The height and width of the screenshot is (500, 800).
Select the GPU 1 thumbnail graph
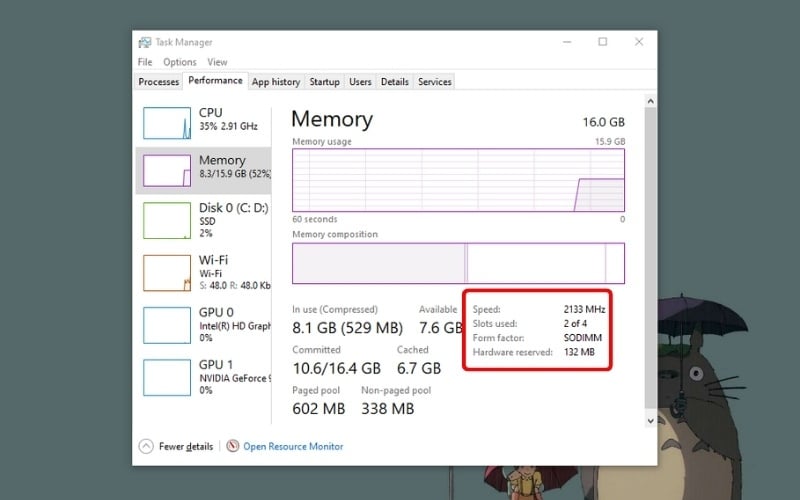pyautogui.click(x=167, y=378)
